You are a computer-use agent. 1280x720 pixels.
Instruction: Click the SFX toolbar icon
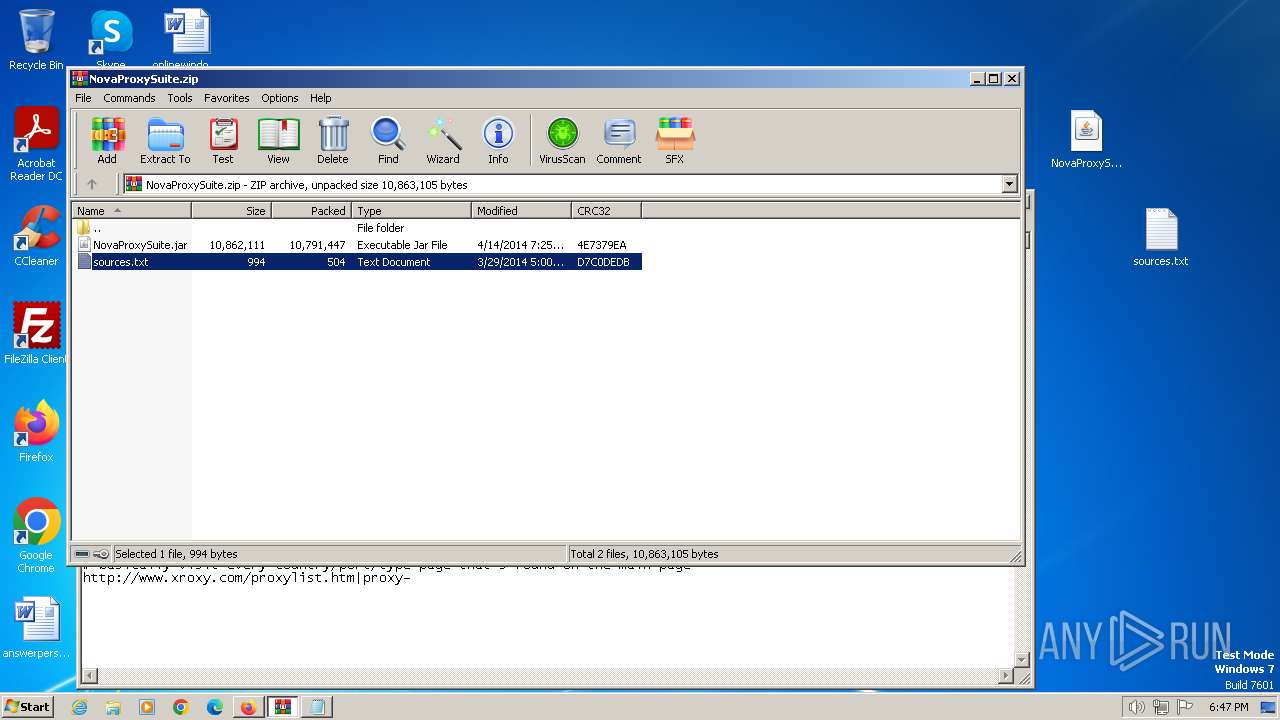pos(675,140)
